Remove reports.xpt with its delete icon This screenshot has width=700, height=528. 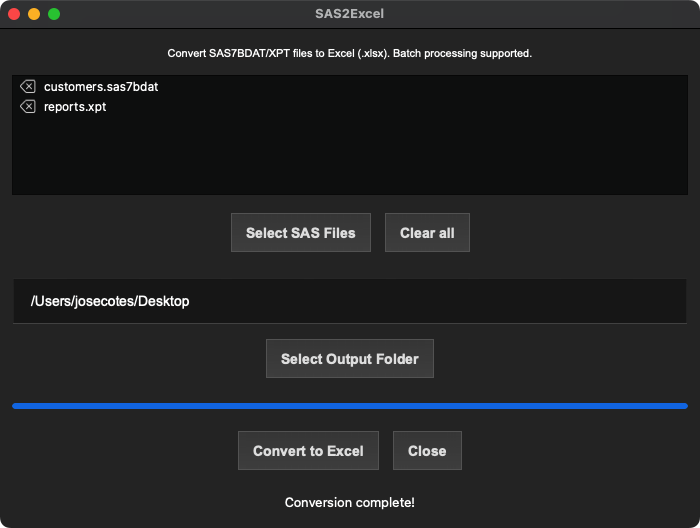[28, 107]
